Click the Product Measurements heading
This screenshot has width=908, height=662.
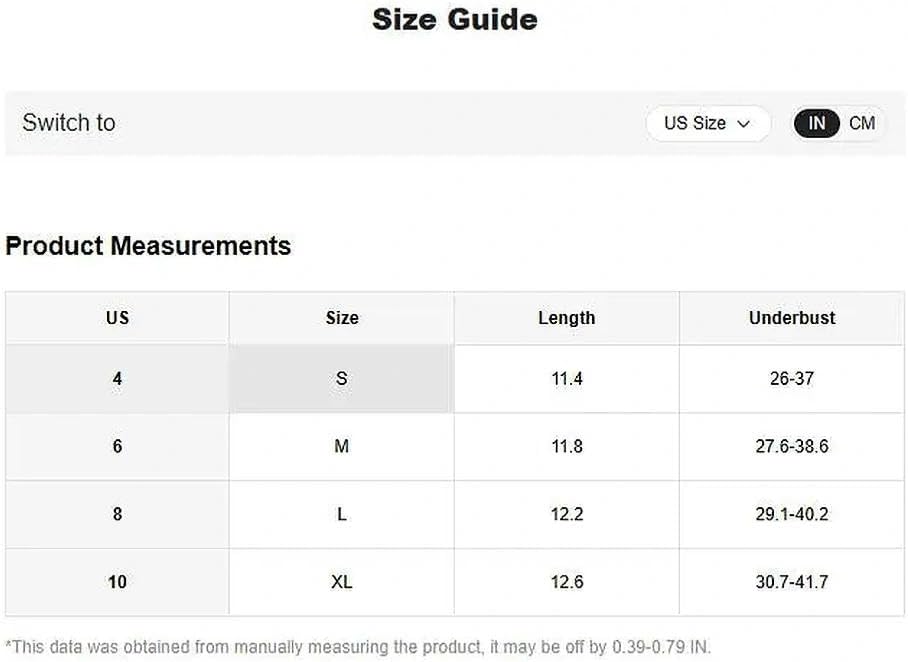pyautogui.click(x=148, y=246)
